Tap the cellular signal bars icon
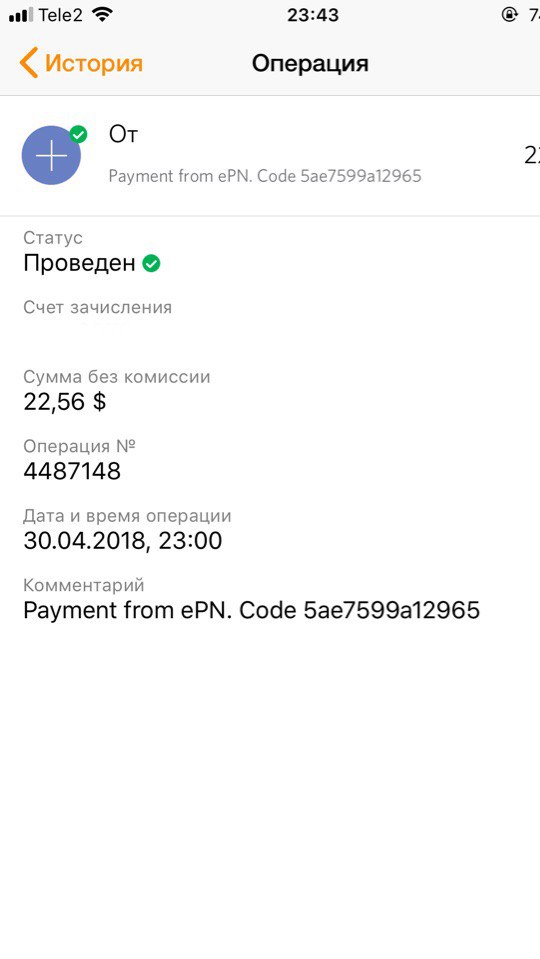Image resolution: width=540 pixels, height=959 pixels. coord(21,16)
